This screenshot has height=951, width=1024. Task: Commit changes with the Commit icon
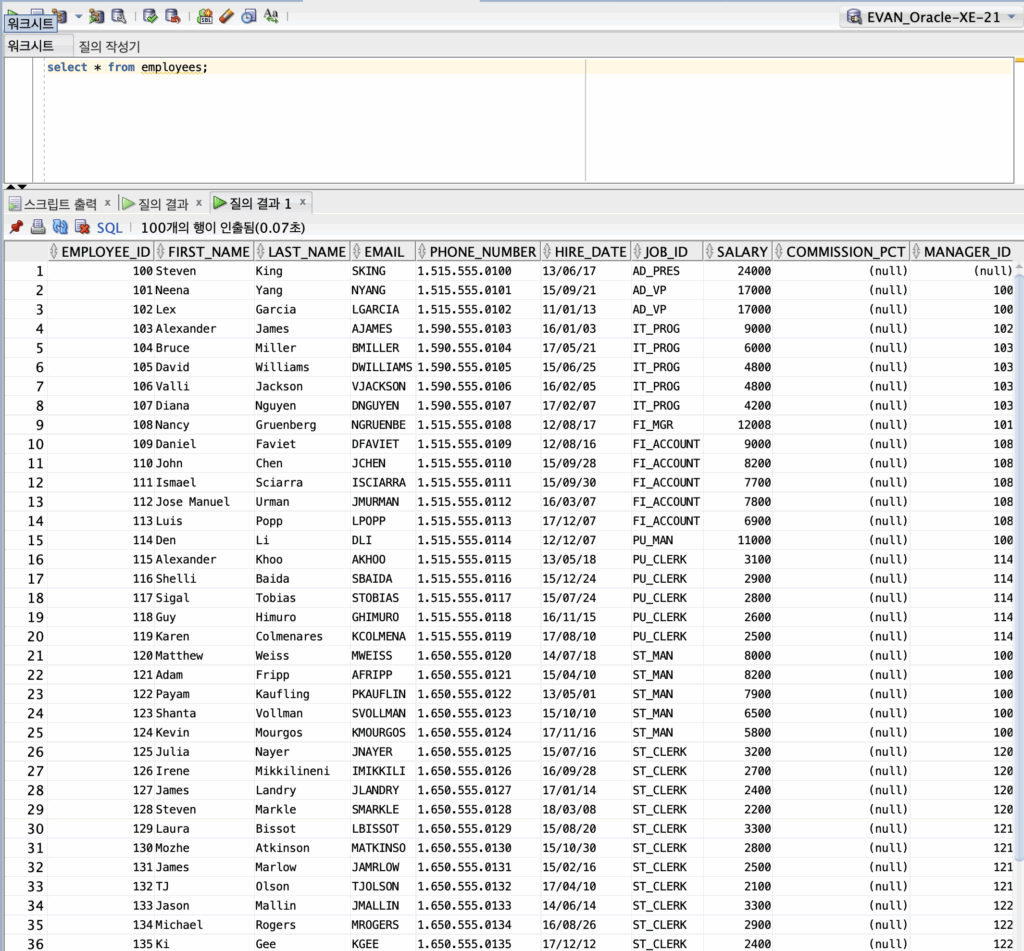point(151,16)
